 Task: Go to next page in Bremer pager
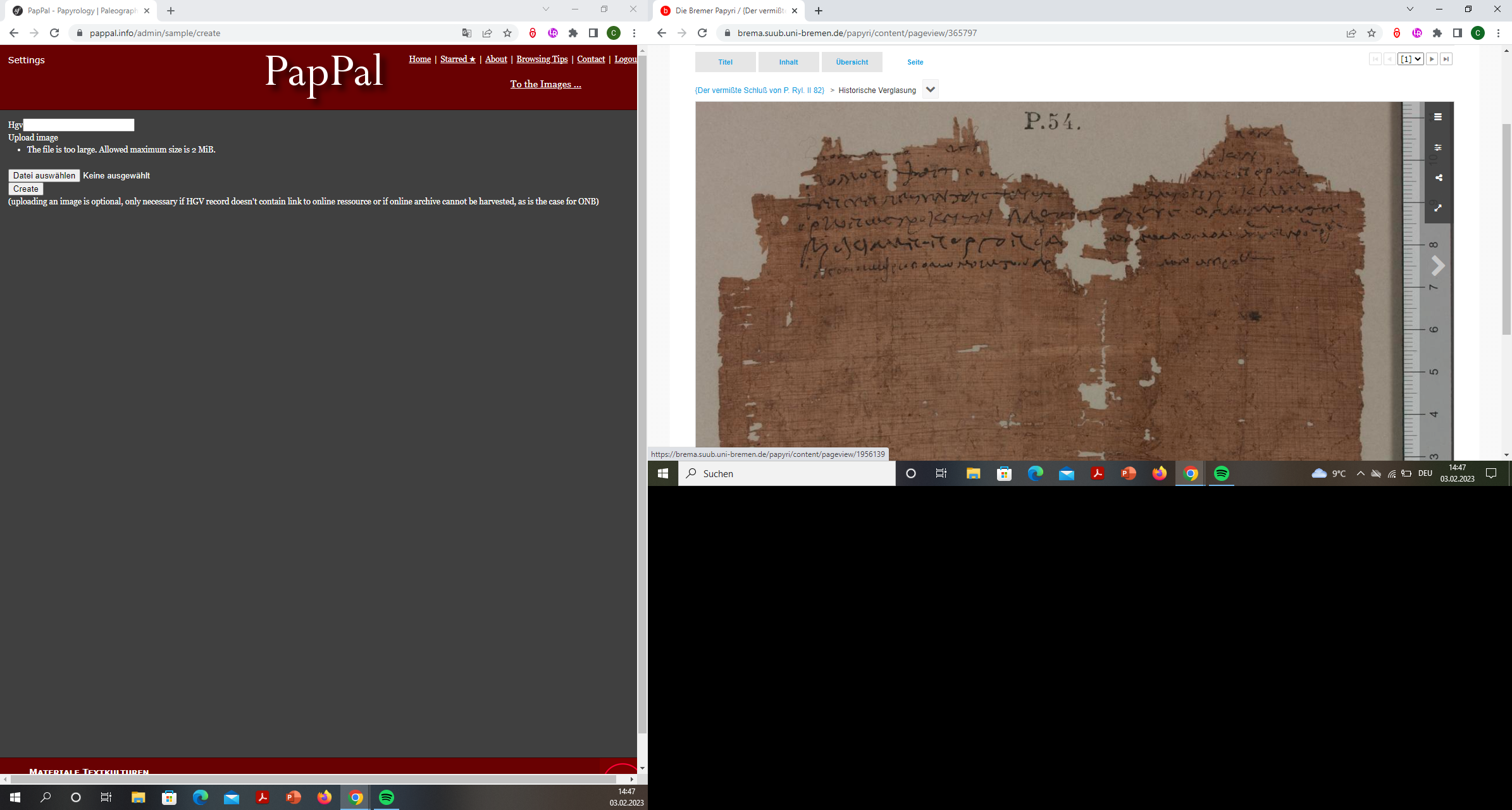[1432, 59]
